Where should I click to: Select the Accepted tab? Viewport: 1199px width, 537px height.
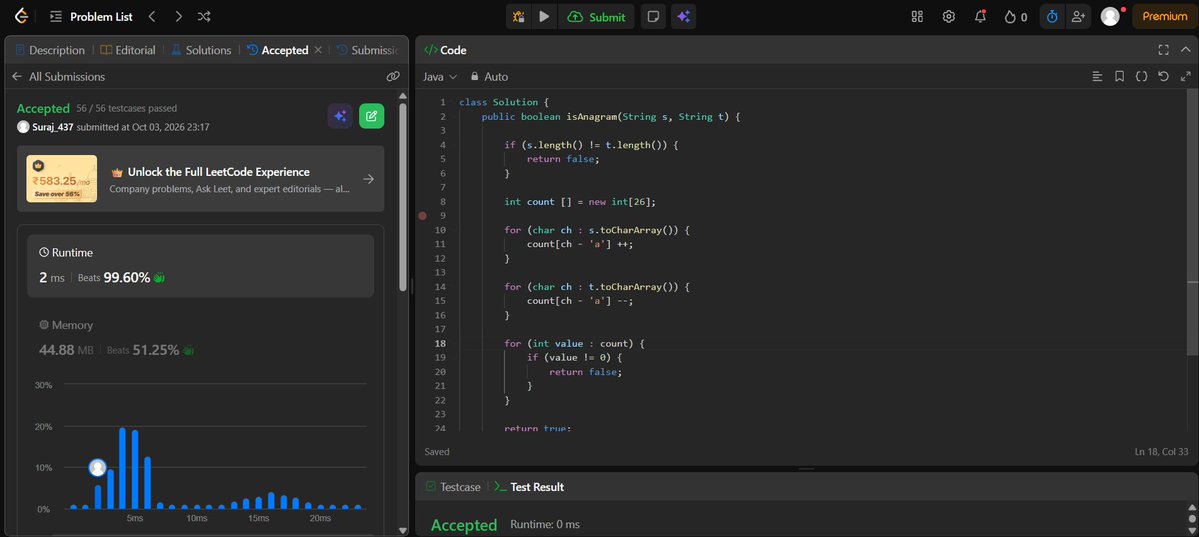click(x=278, y=50)
